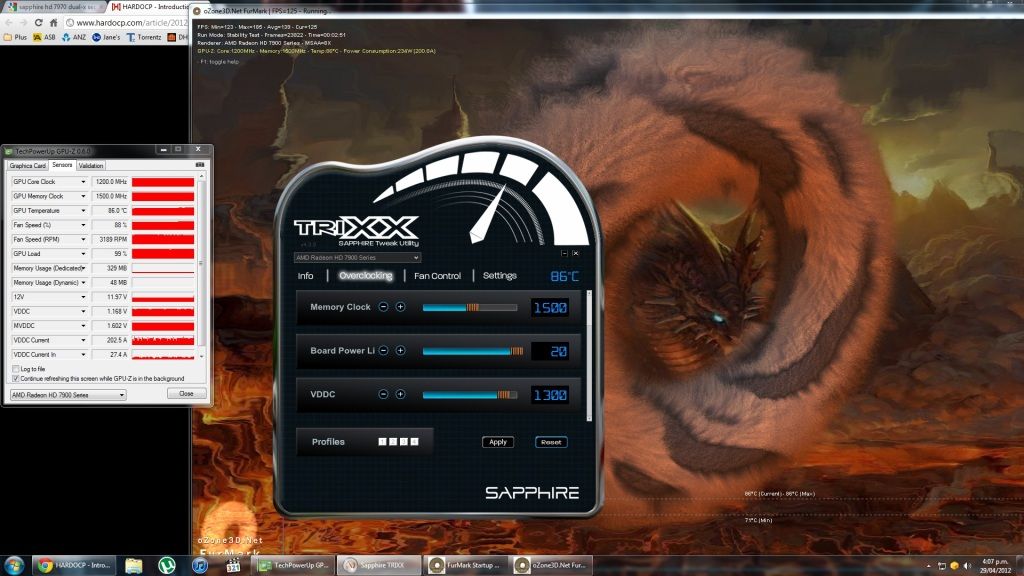Screen dimensions: 1024x576
Task: Switch to GPU-Z Validation tab
Action: [91, 166]
